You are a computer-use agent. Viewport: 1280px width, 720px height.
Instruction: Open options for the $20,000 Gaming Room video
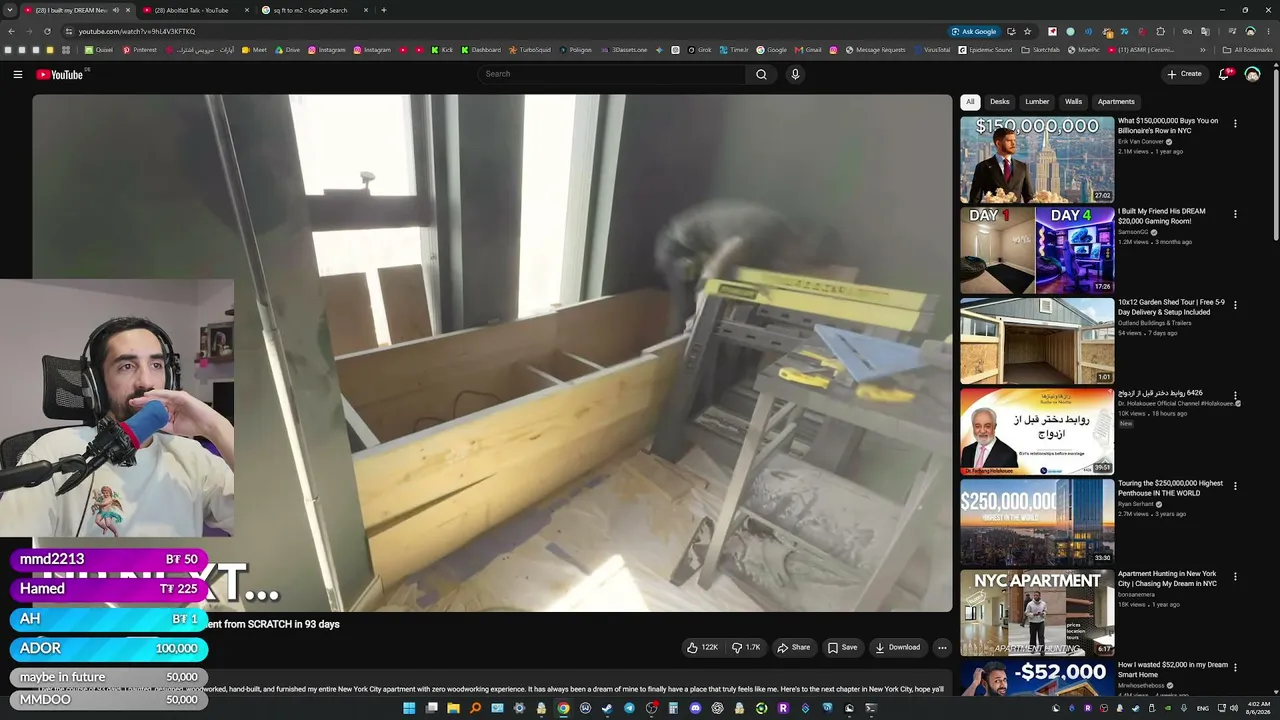pyautogui.click(x=1235, y=214)
